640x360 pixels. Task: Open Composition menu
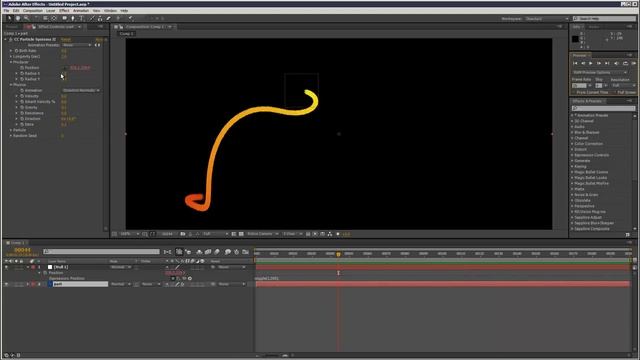[33, 11]
